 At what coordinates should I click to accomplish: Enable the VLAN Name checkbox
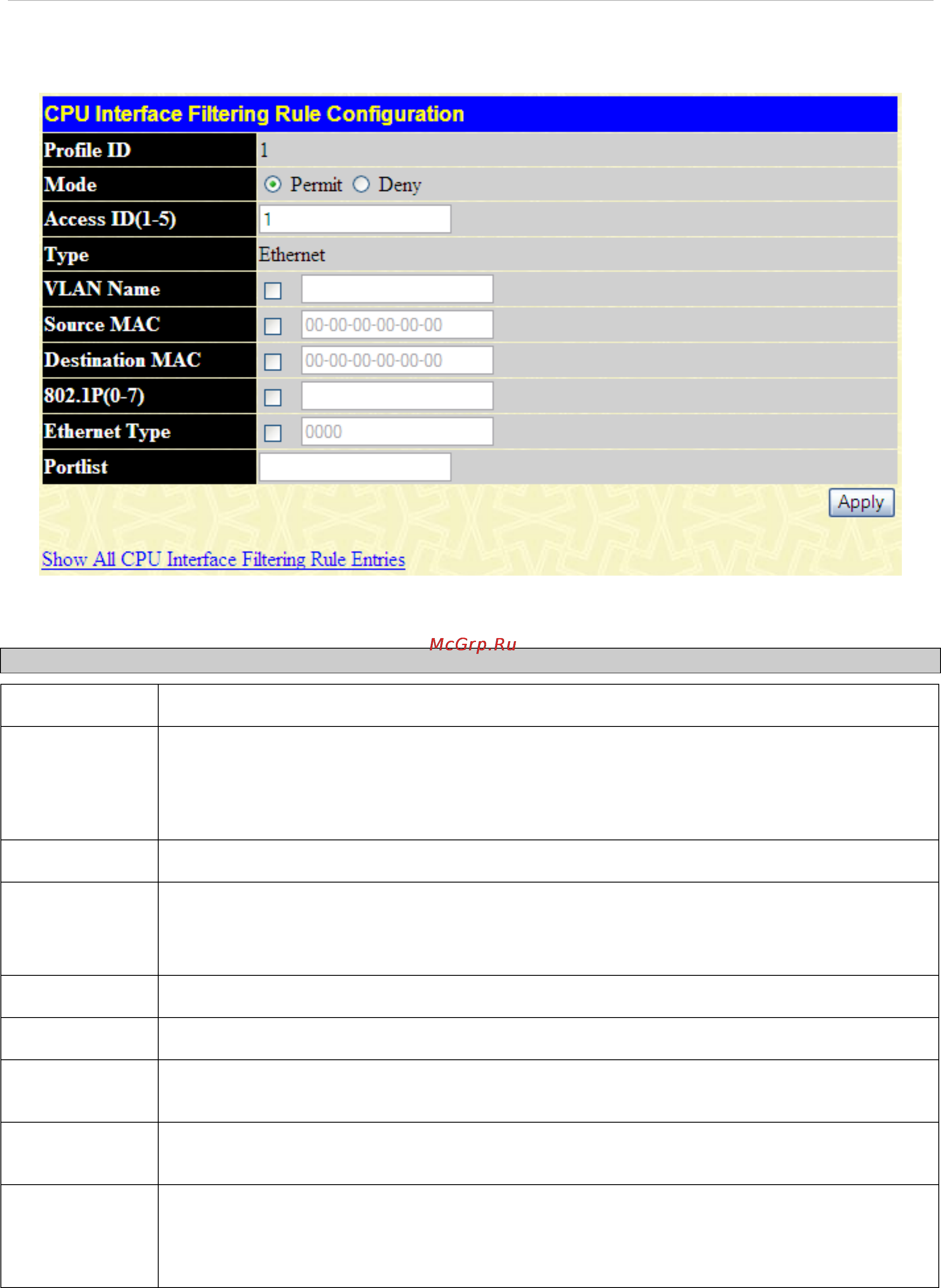point(273,291)
